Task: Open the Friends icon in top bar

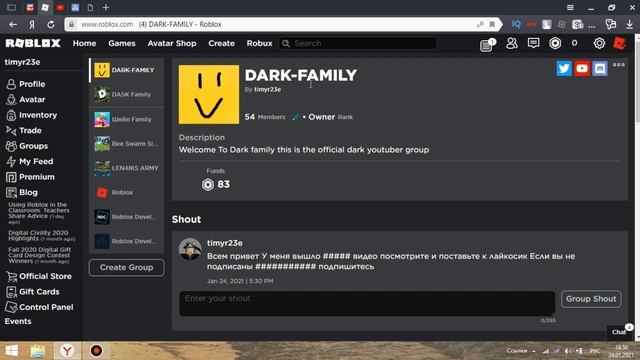Action: [511, 43]
